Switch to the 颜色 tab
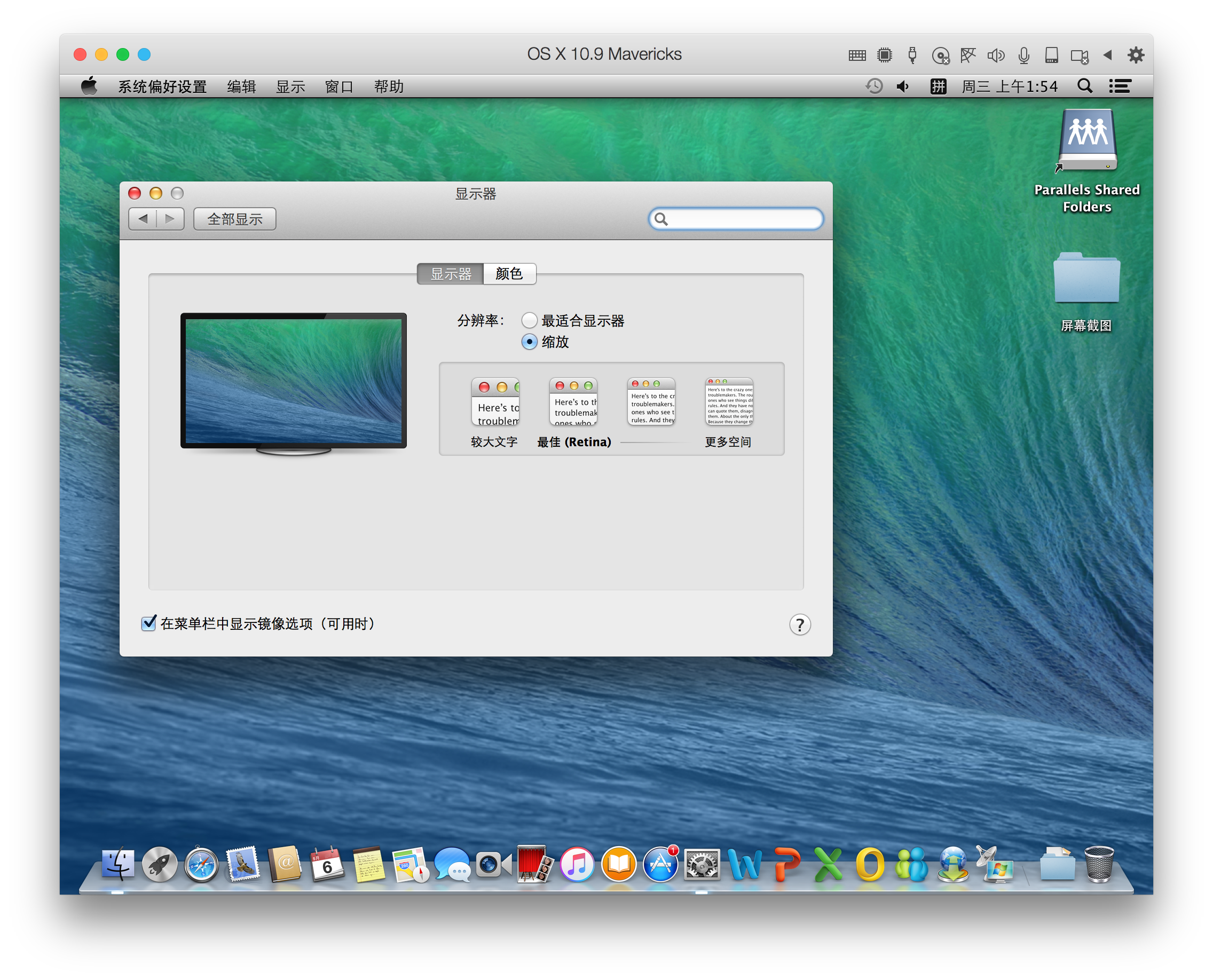This screenshot has height=980, width=1213. pos(509,274)
